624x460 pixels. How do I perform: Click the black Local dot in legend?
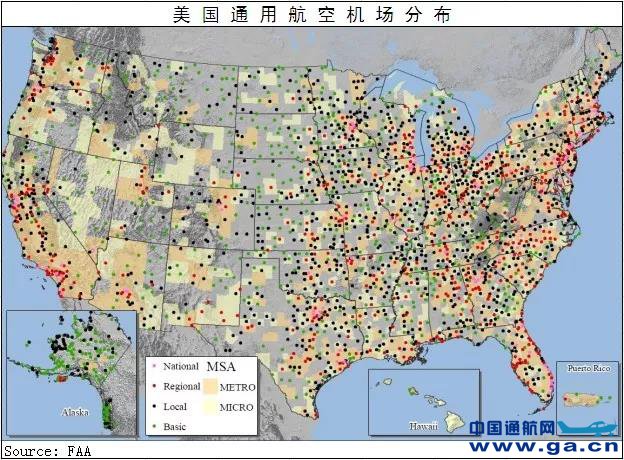[154, 407]
